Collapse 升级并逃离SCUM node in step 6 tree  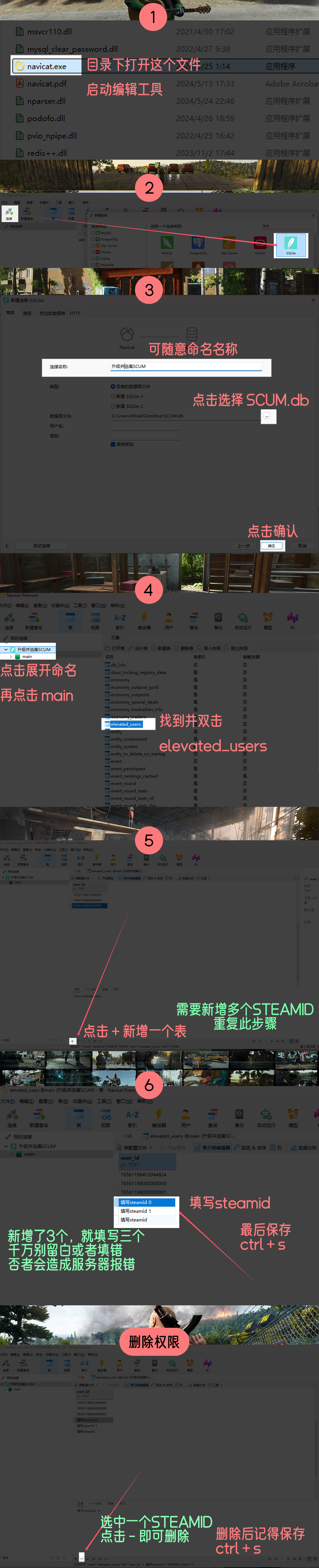tap(6, 1146)
